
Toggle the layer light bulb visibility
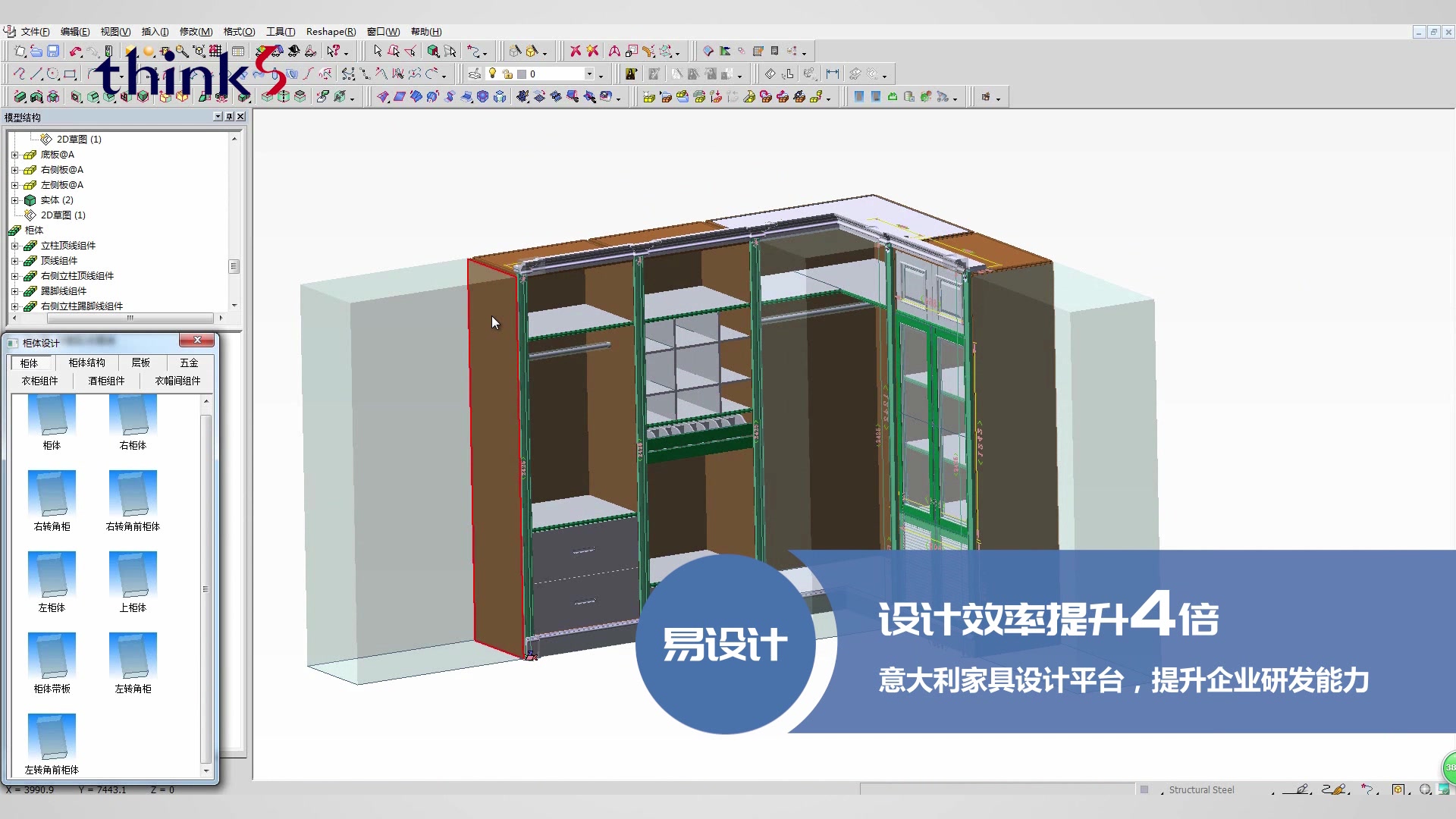point(492,74)
